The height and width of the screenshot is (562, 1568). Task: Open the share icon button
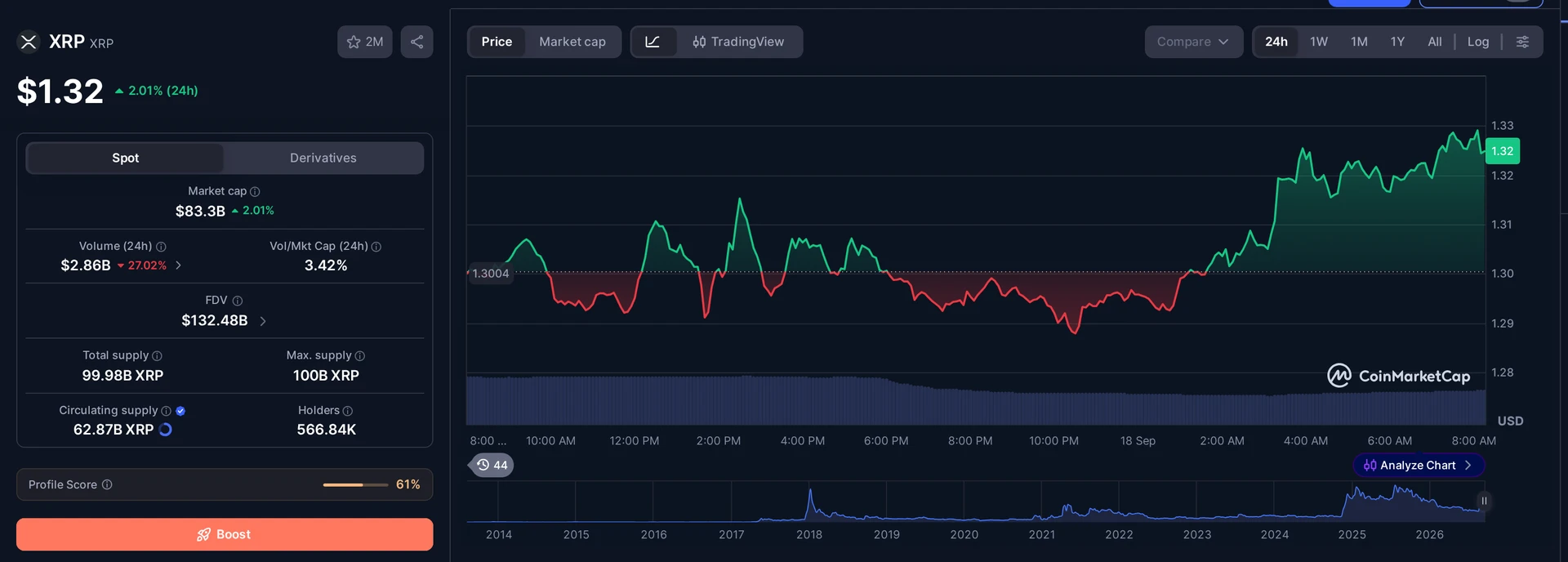416,42
